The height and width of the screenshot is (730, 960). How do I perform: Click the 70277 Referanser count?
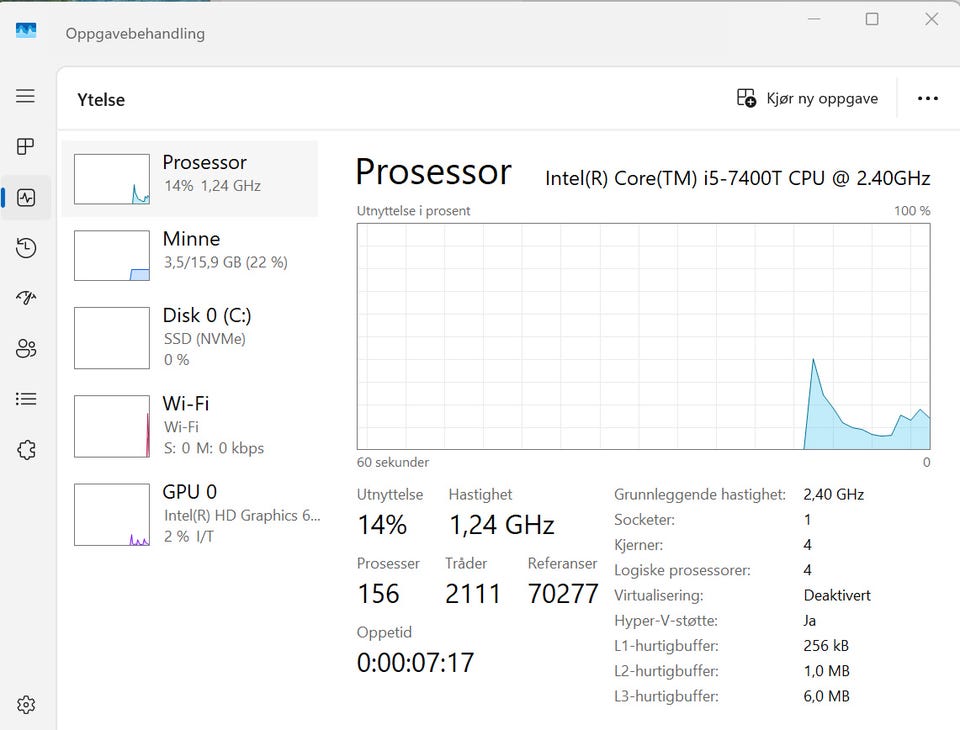[x=563, y=593]
